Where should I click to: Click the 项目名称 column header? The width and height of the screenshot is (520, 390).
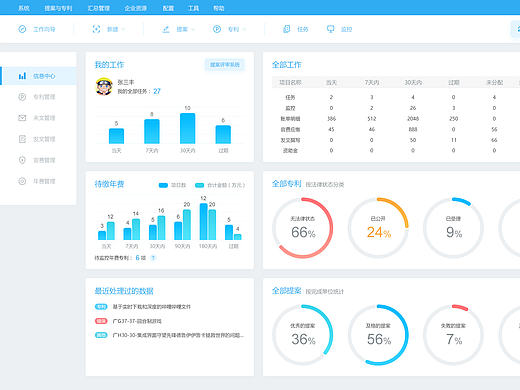pos(290,82)
